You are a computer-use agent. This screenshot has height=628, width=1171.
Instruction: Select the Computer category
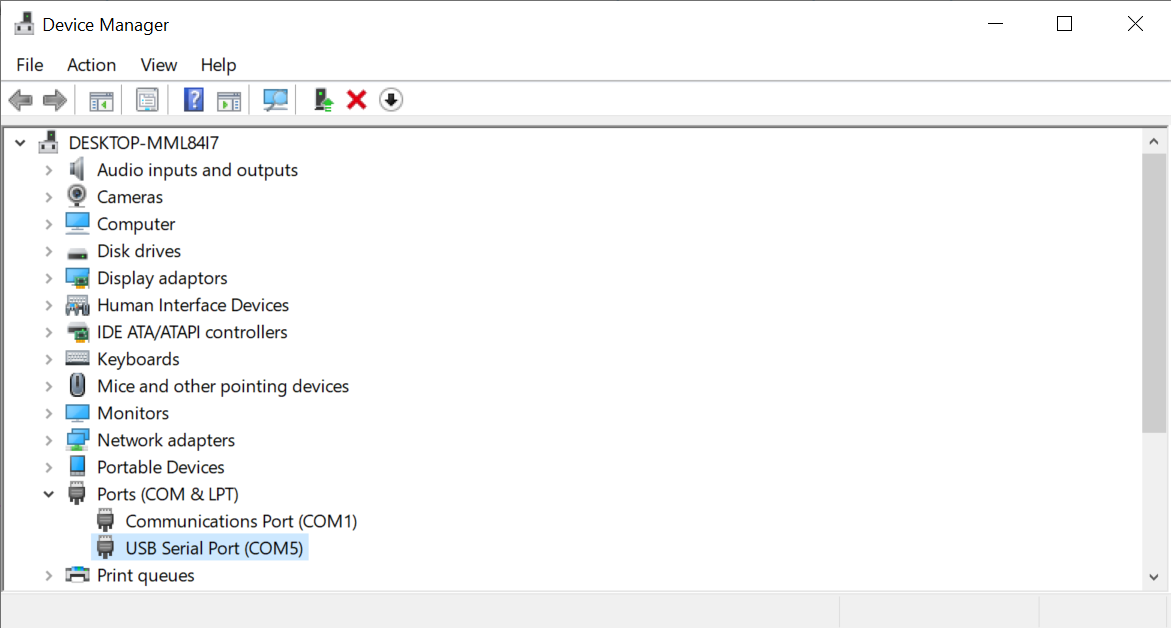click(x=136, y=224)
